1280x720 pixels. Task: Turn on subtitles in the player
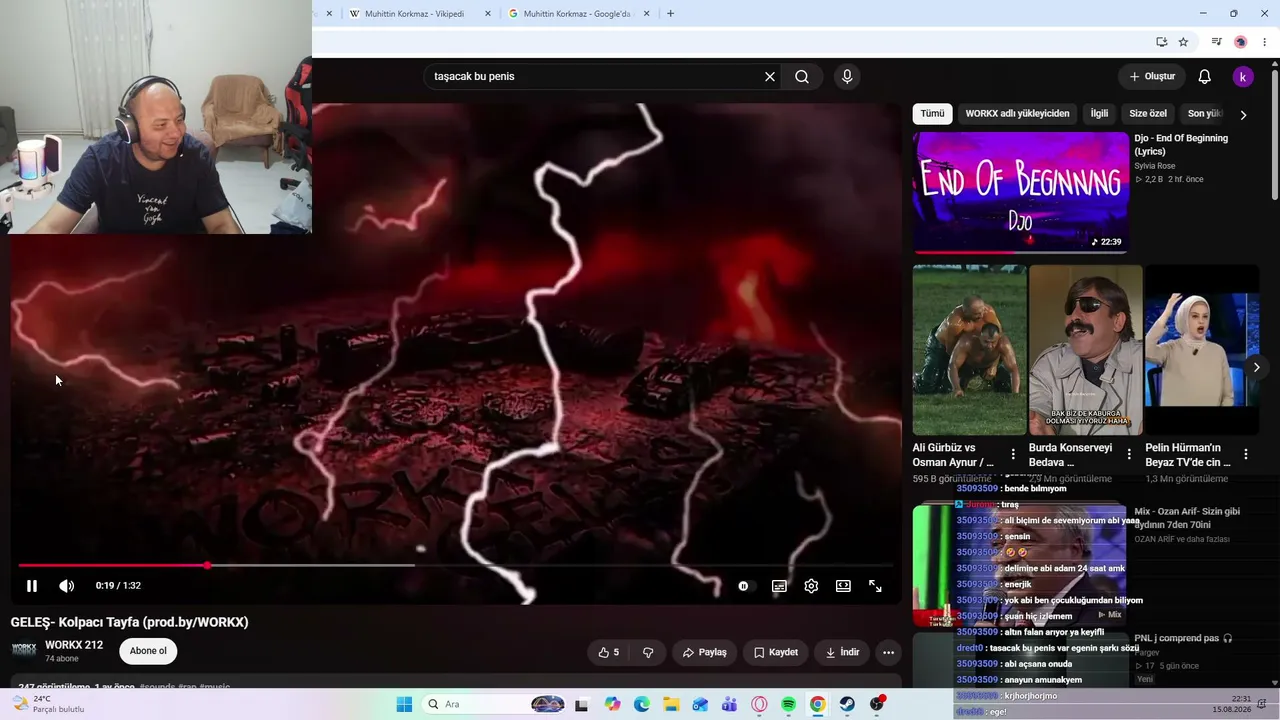click(779, 586)
